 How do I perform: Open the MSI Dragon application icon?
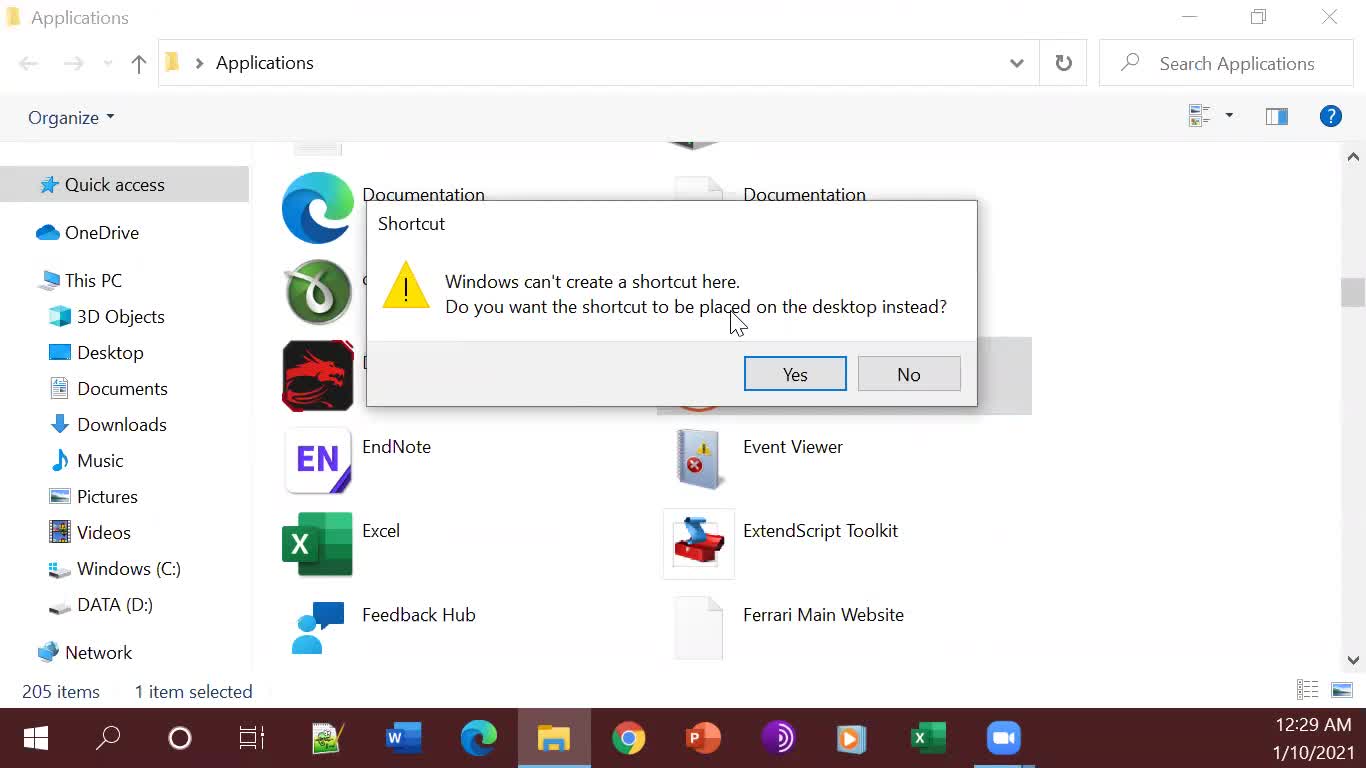tap(318, 376)
